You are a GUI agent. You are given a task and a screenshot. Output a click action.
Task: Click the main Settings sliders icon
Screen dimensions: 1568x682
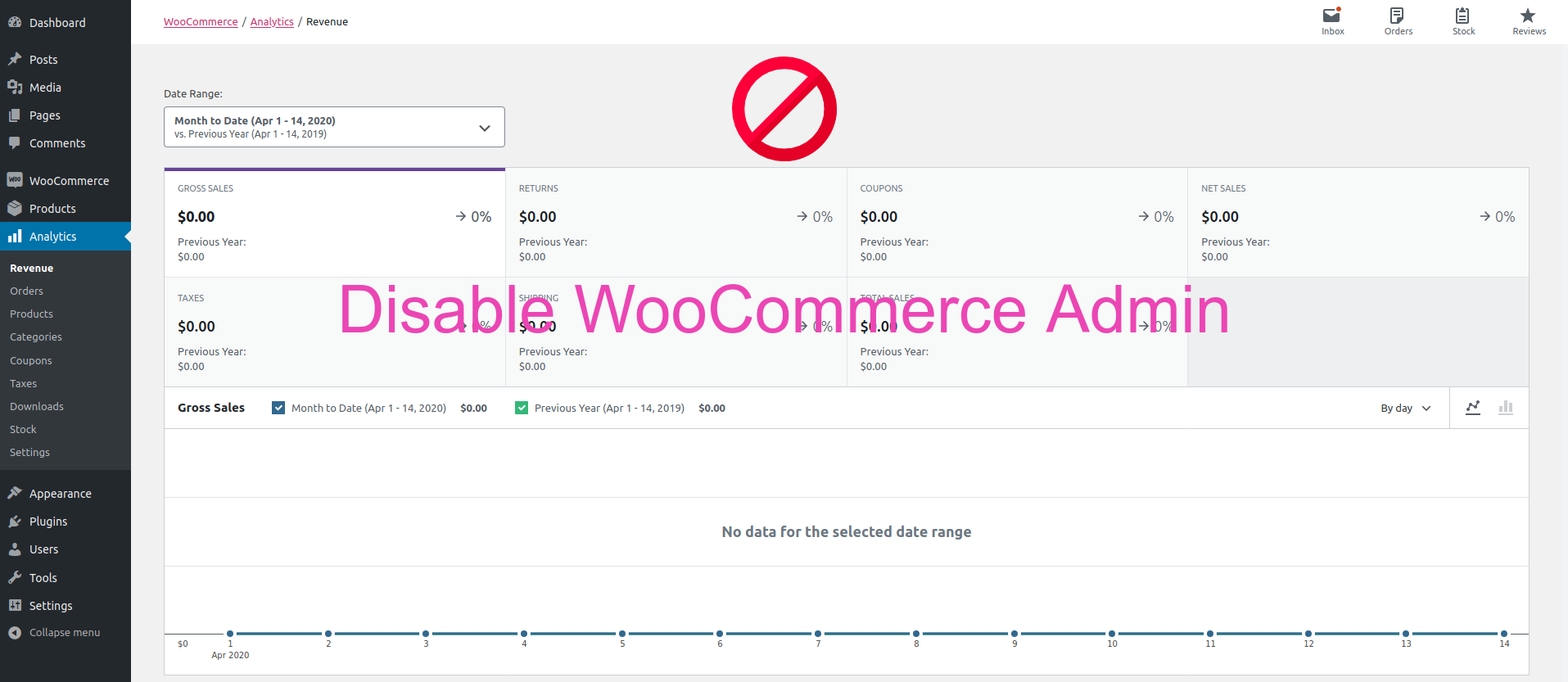15,605
